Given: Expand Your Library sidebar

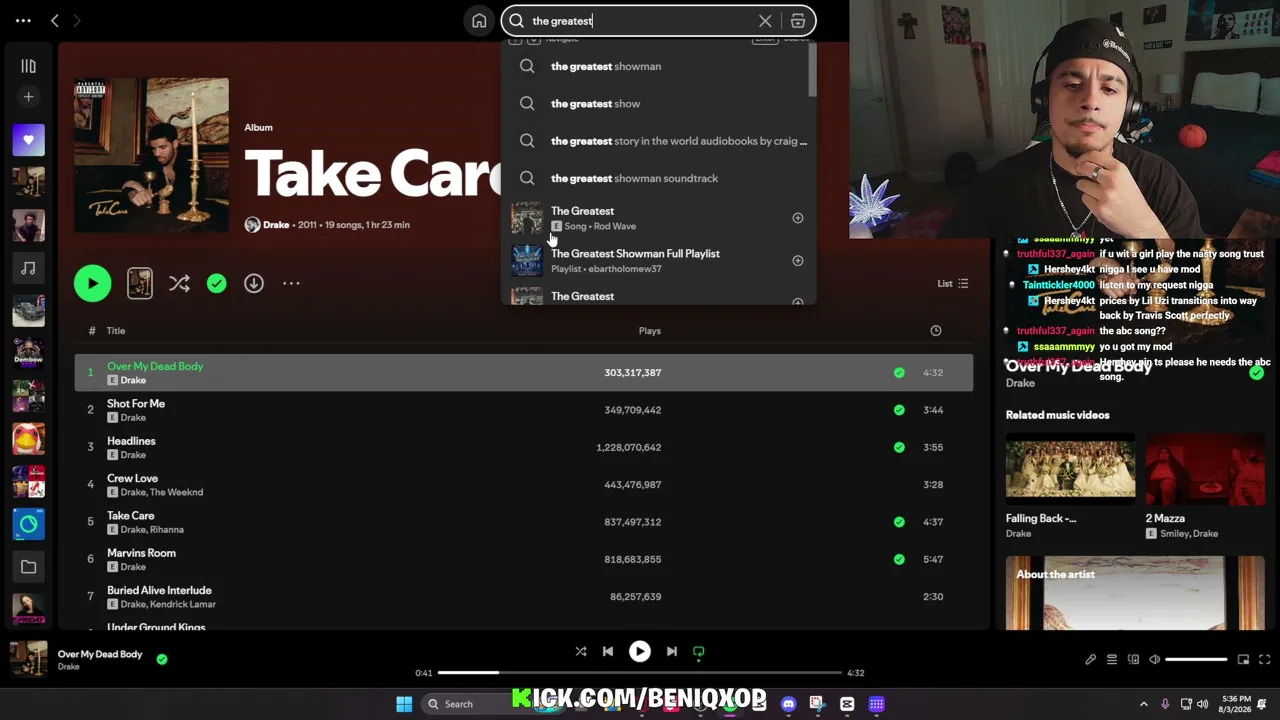Looking at the screenshot, I should click(28, 66).
